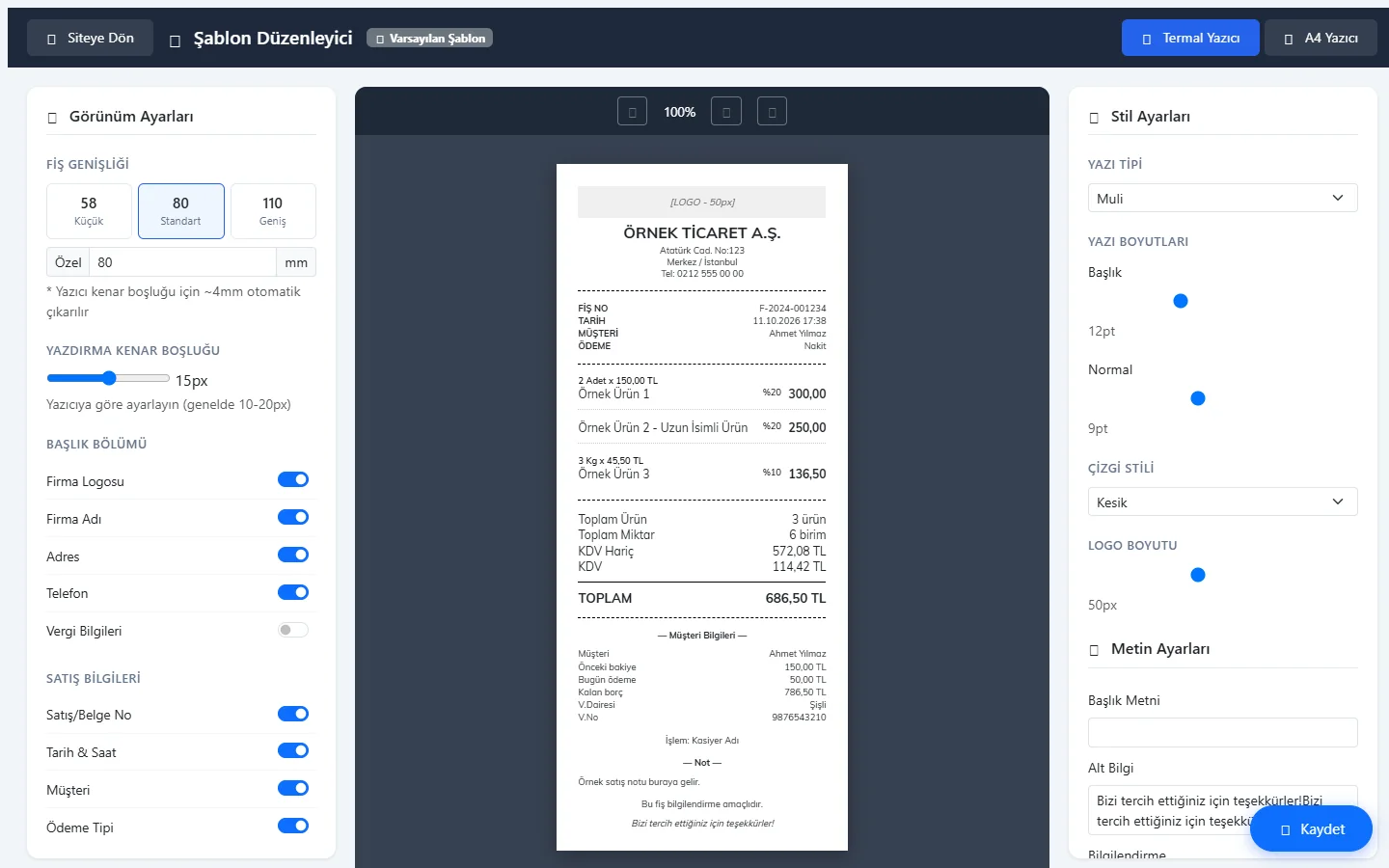Select the 80 Standart receipt width
1389x868 pixels.
(181, 211)
